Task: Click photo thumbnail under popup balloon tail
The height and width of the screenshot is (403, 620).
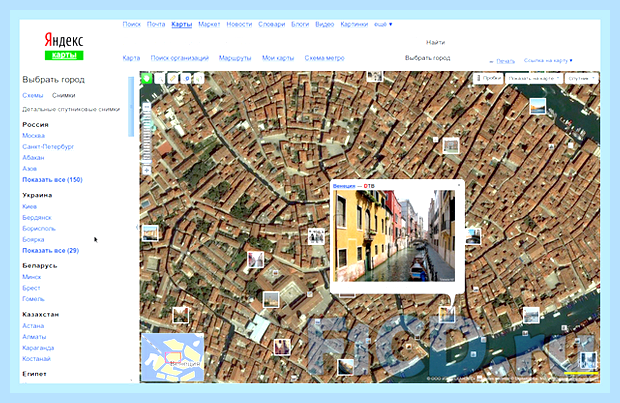Action: [x=447, y=315]
